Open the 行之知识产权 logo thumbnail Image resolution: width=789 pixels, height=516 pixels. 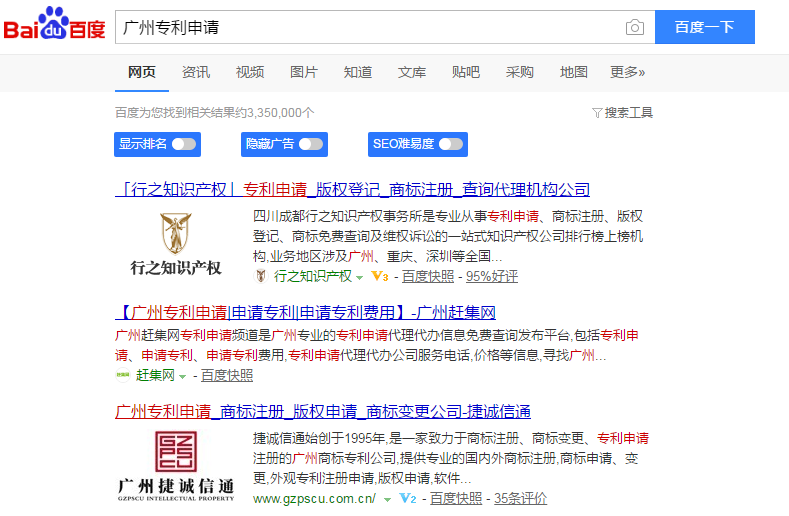[x=176, y=244]
